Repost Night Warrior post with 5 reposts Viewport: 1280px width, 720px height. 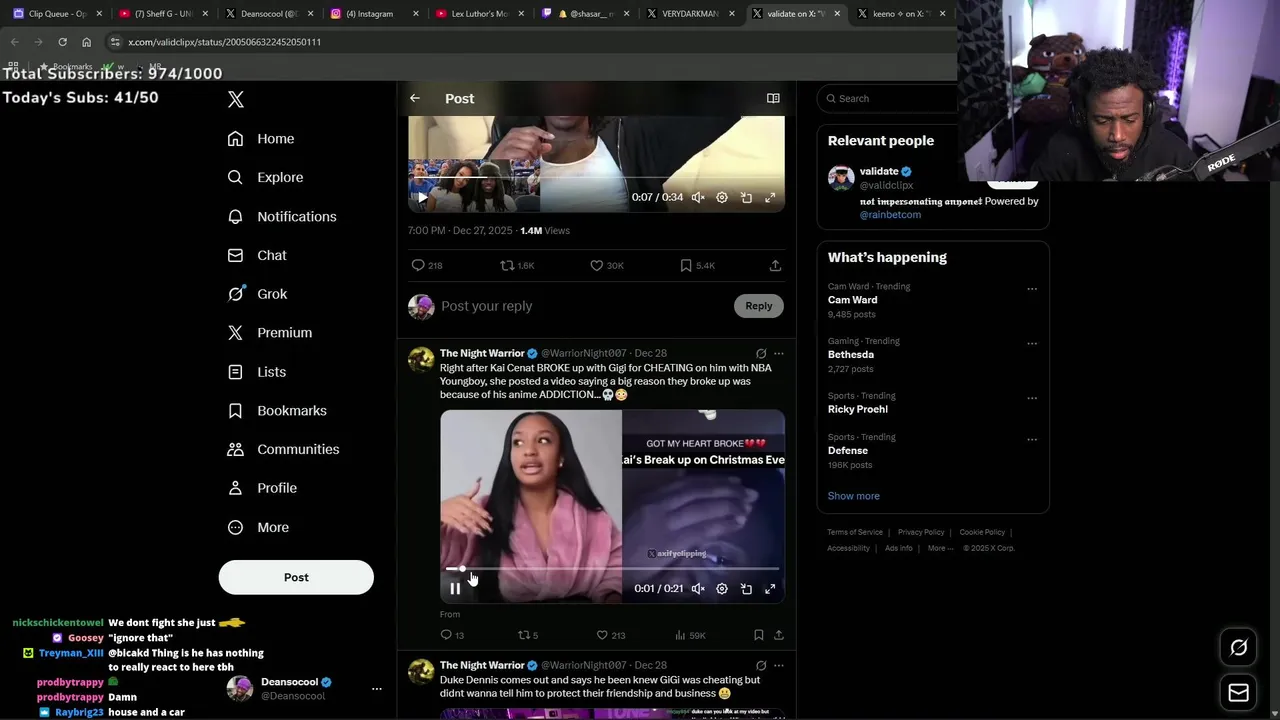click(528, 635)
